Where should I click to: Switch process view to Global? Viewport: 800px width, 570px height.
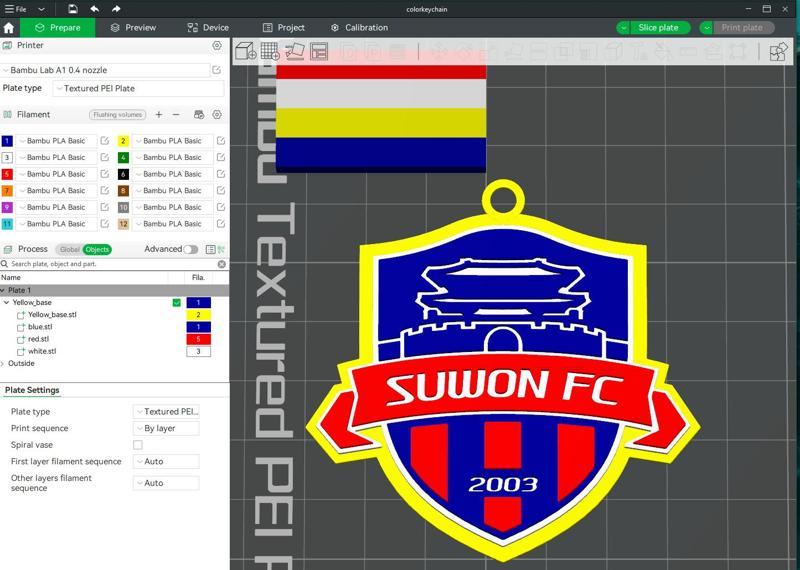coord(69,250)
